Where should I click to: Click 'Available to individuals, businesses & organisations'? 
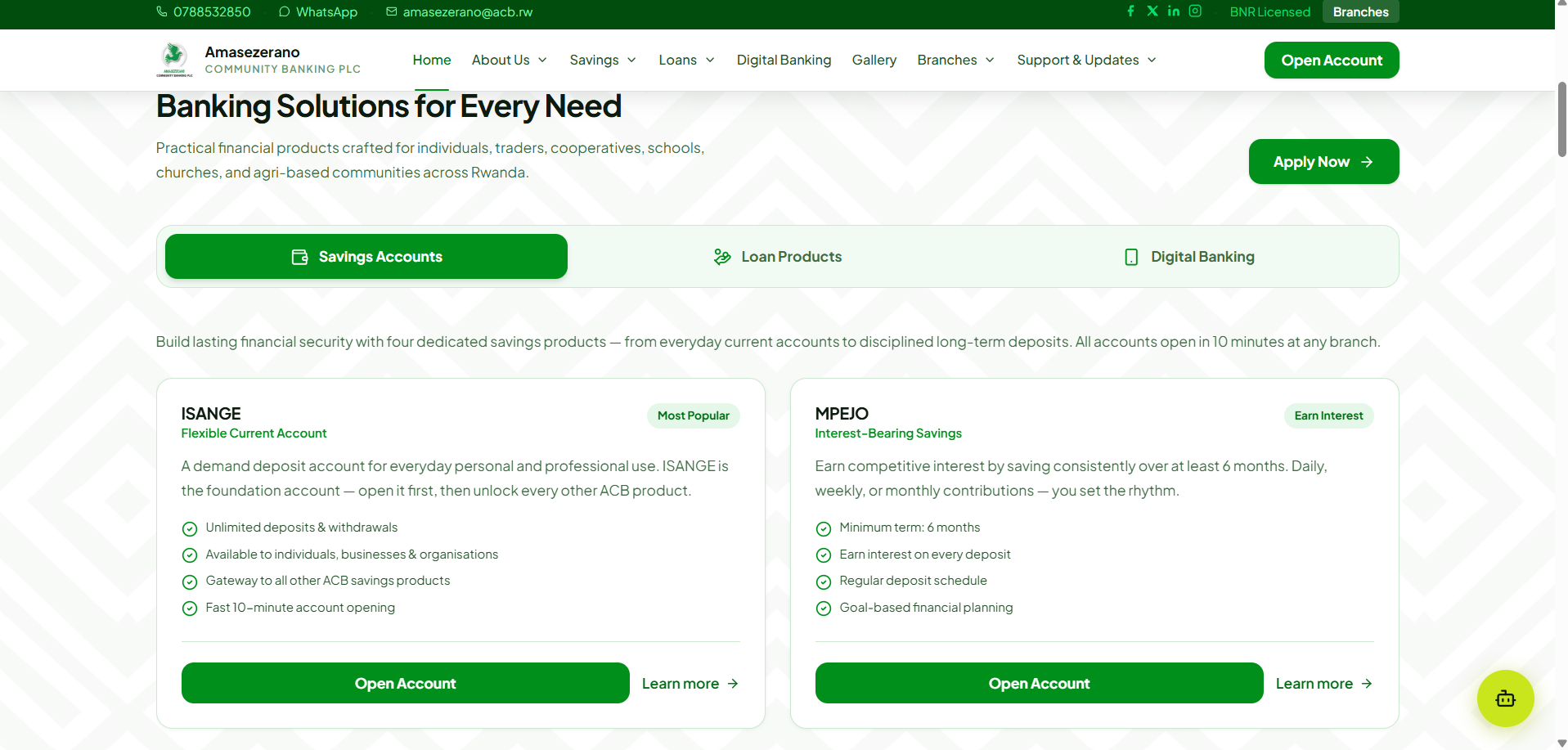click(x=352, y=555)
